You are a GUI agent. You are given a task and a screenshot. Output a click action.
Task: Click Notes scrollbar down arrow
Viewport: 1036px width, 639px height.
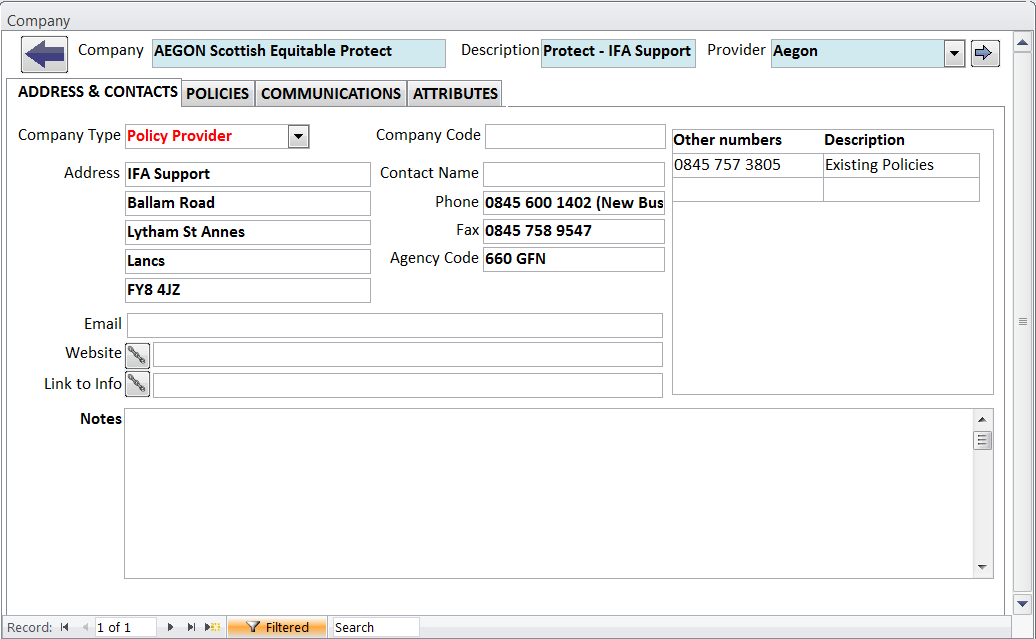pyautogui.click(x=982, y=568)
